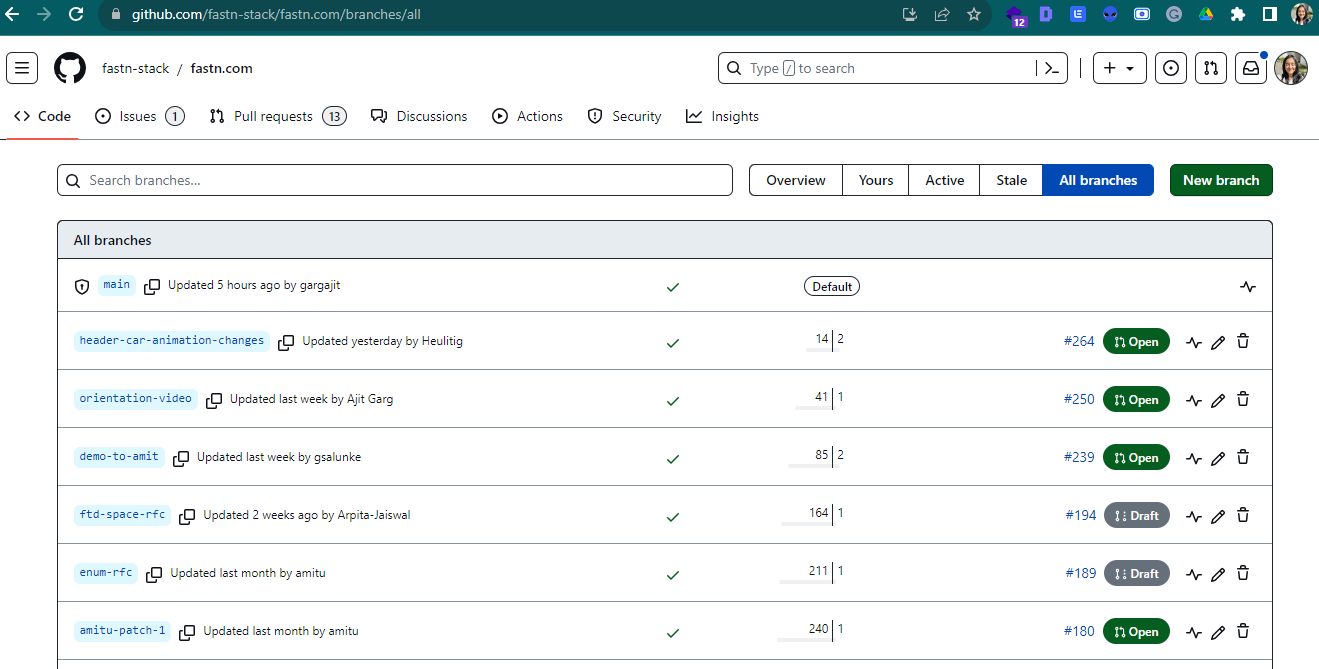1319x669 pixels.
Task: Open the Discussions tab
Action: 419,116
